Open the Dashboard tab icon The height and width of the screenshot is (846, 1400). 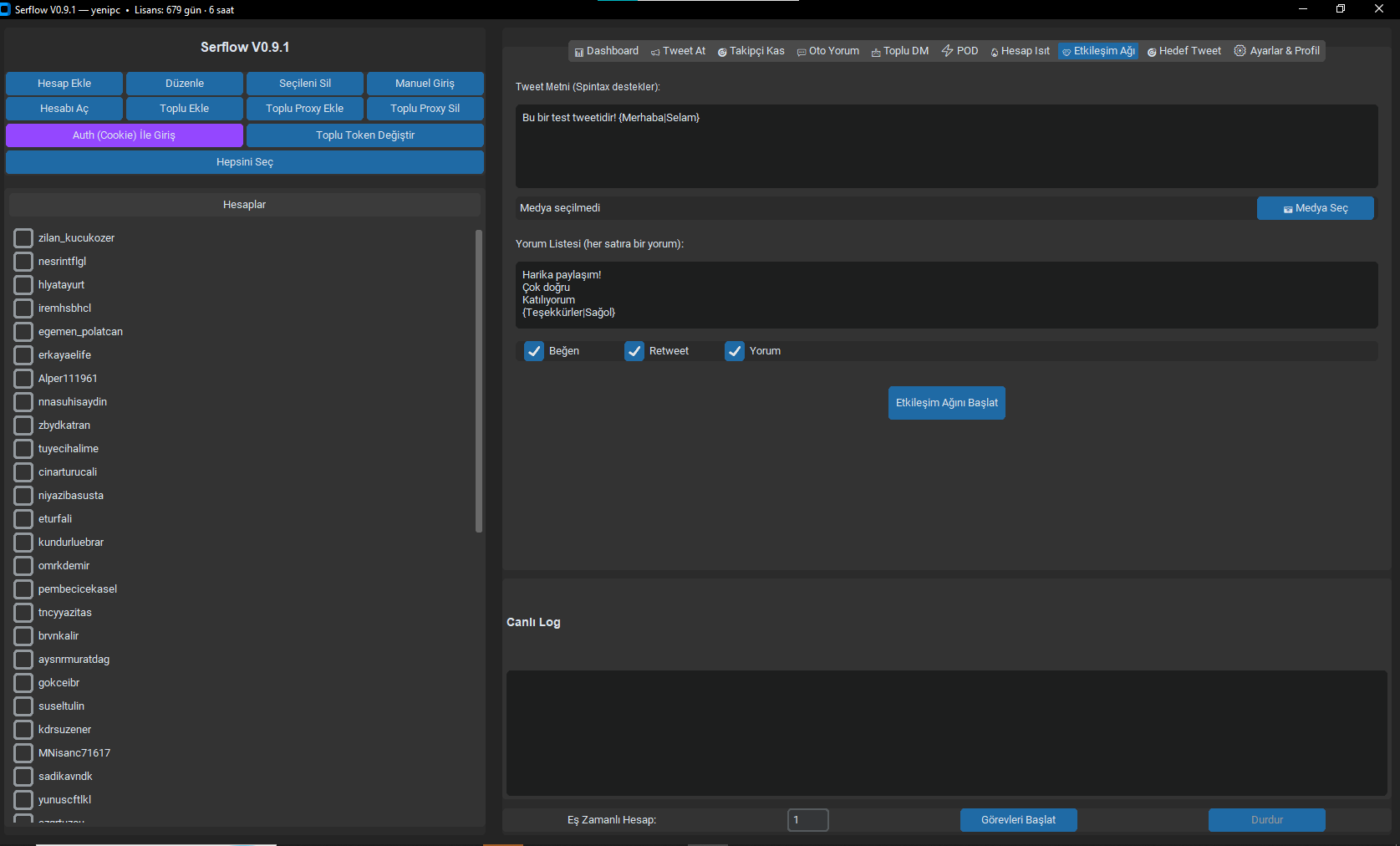pos(578,52)
